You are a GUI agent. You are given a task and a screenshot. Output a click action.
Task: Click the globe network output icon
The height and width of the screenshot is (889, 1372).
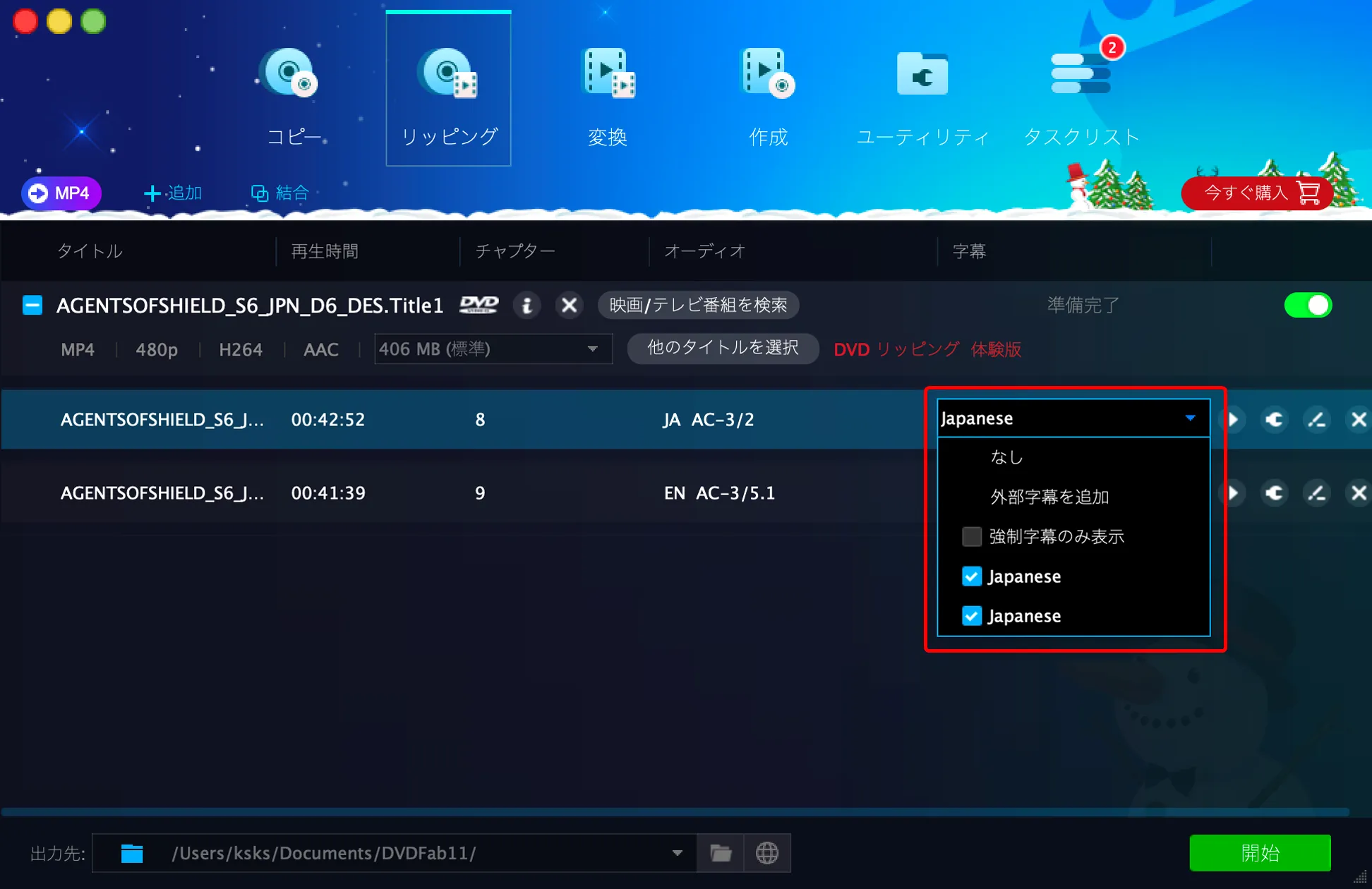click(767, 853)
